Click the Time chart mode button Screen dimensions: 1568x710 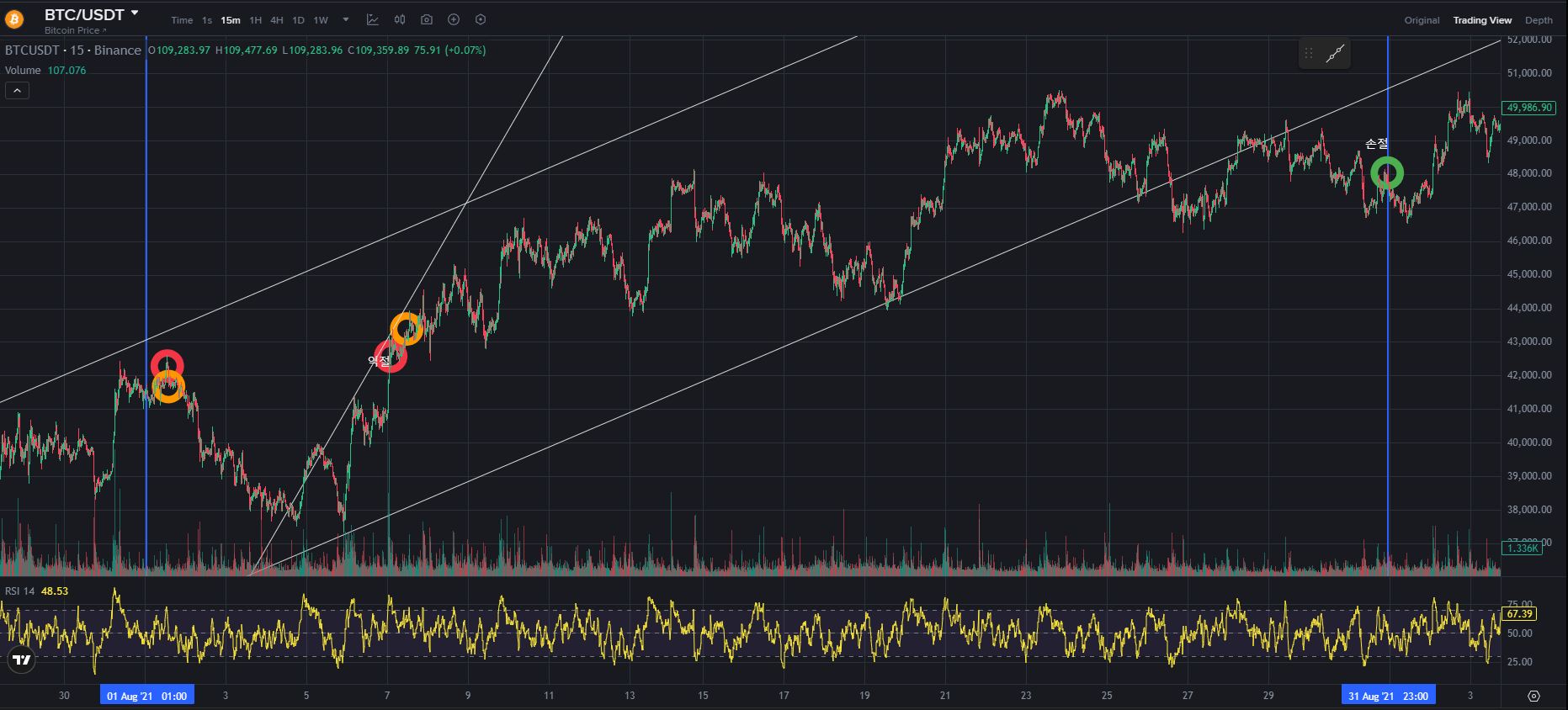tap(182, 20)
